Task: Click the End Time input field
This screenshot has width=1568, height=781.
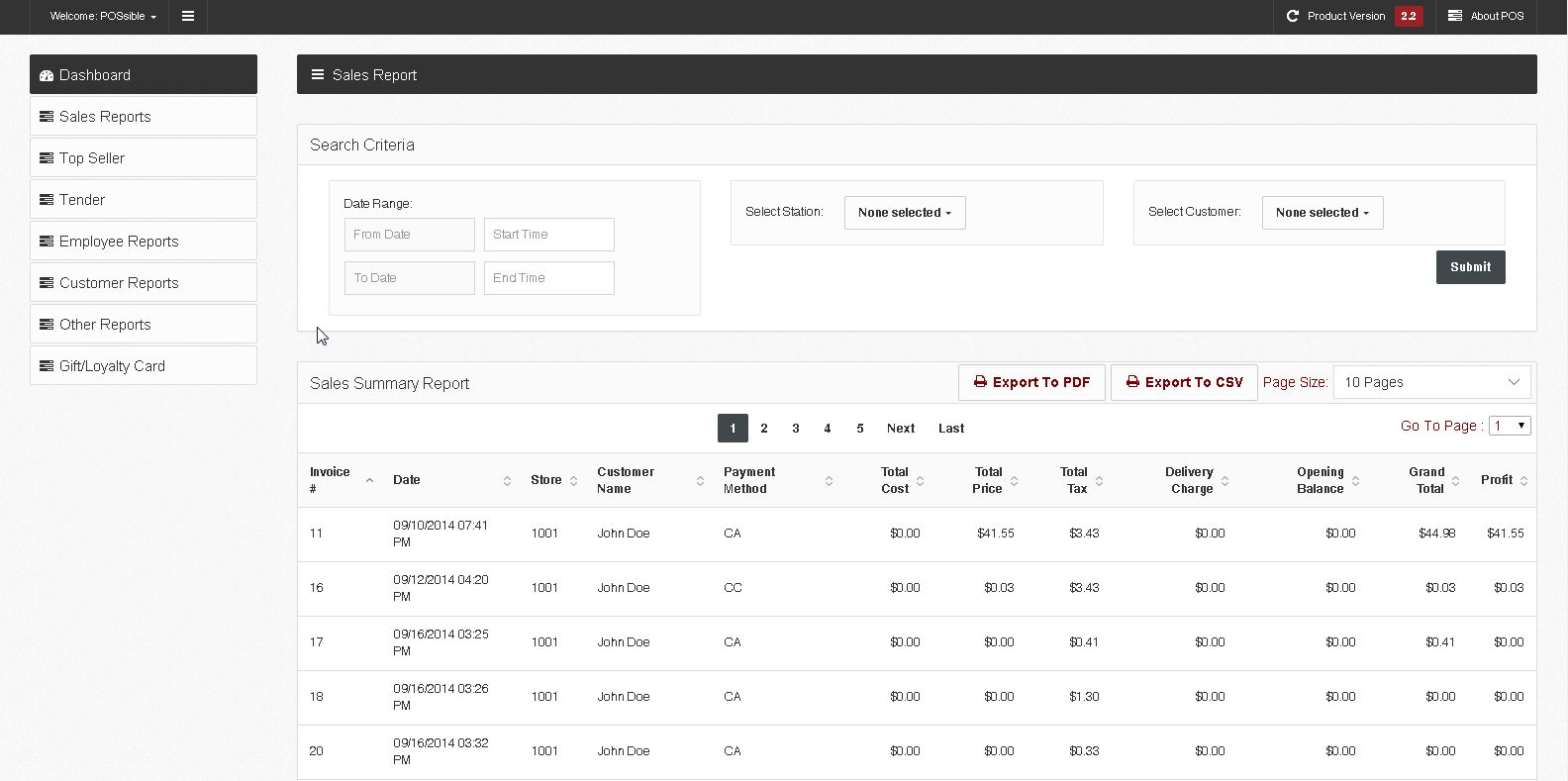Action: coord(549,278)
